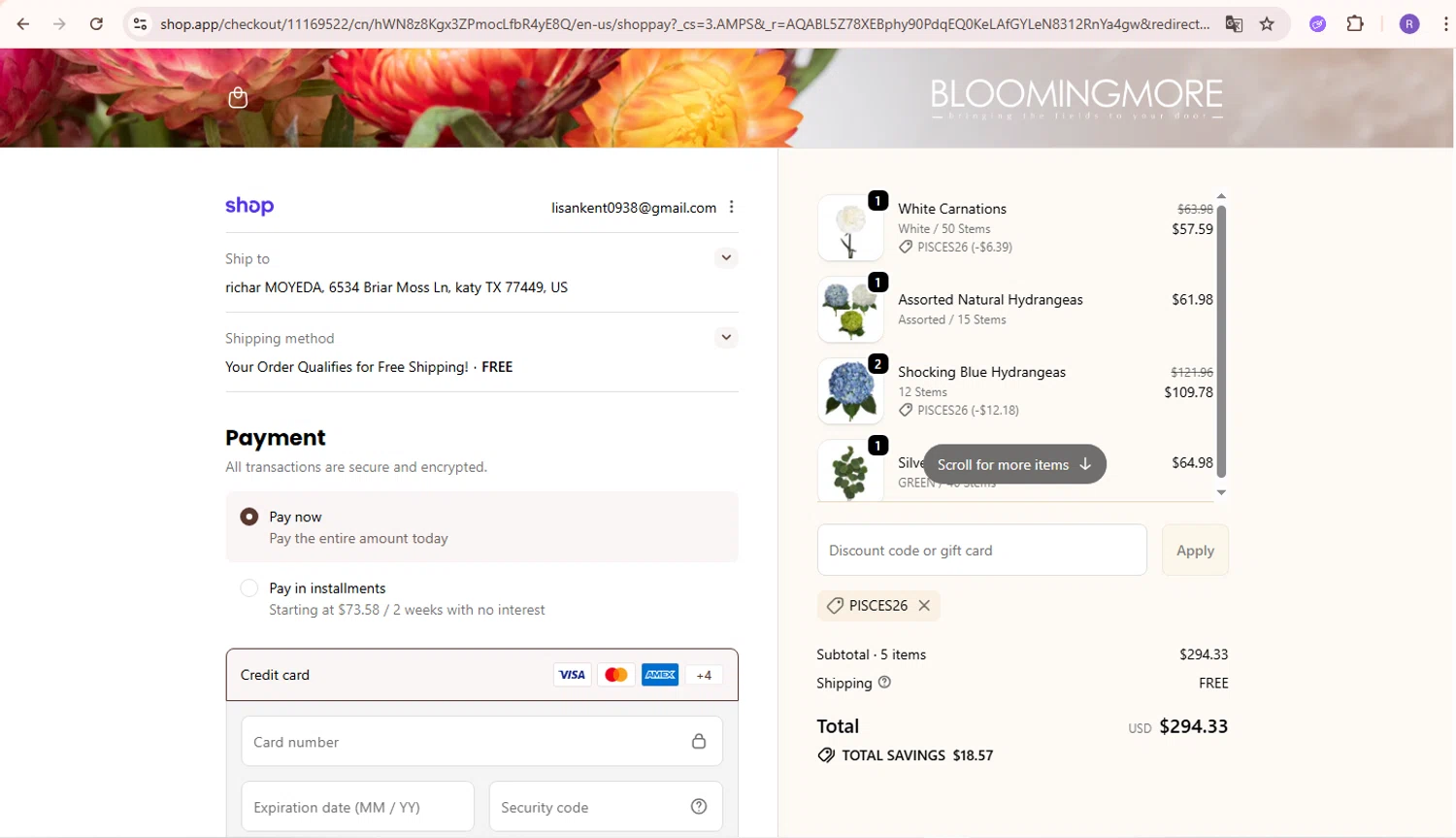Open the White Carnations thumbnail
Screen dimensions: 1456x838
(x=850, y=227)
